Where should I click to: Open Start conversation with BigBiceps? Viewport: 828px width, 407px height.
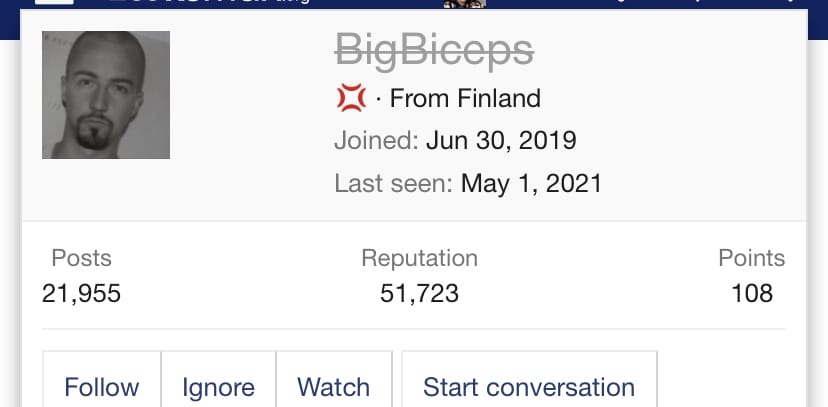point(529,387)
